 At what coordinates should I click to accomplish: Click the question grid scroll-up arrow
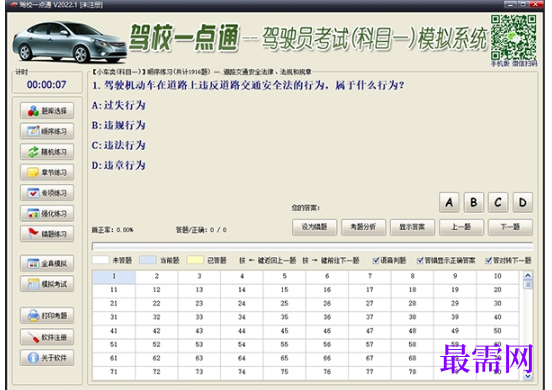(x=527, y=275)
